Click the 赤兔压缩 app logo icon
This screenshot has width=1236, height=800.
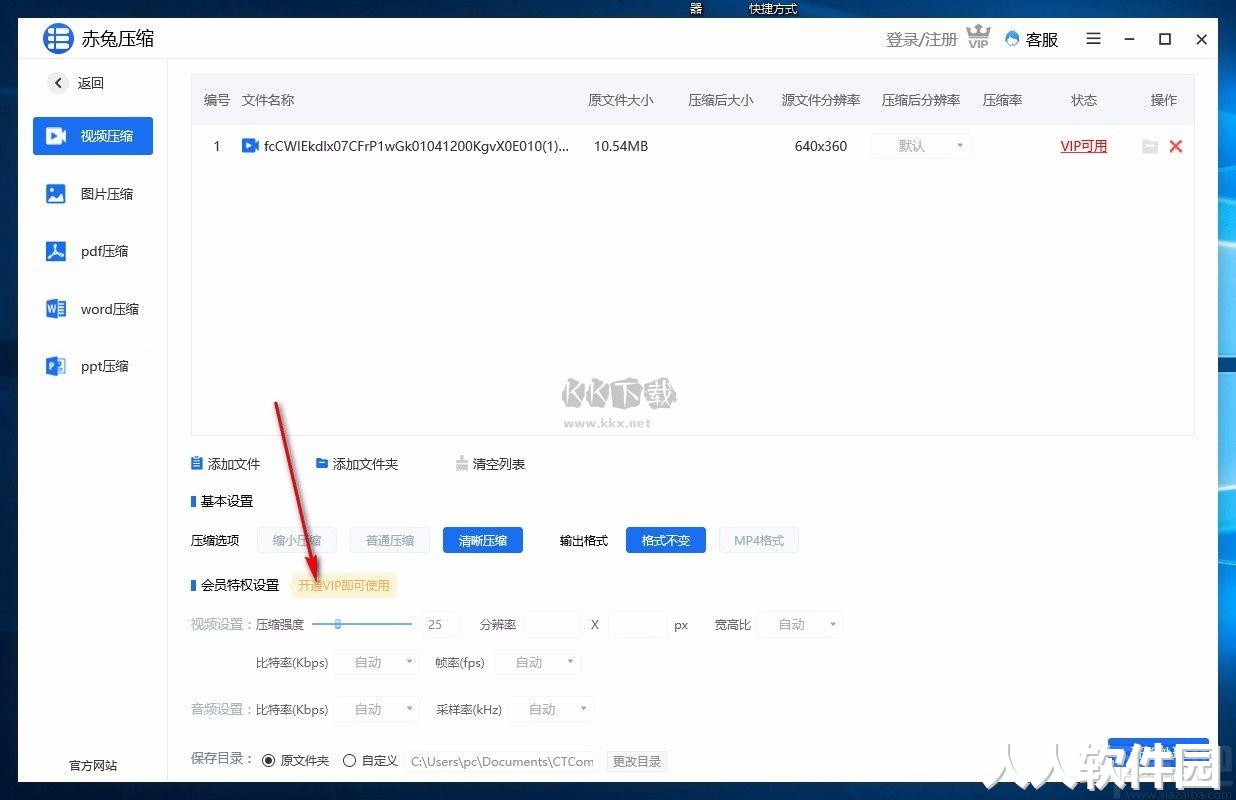59,39
